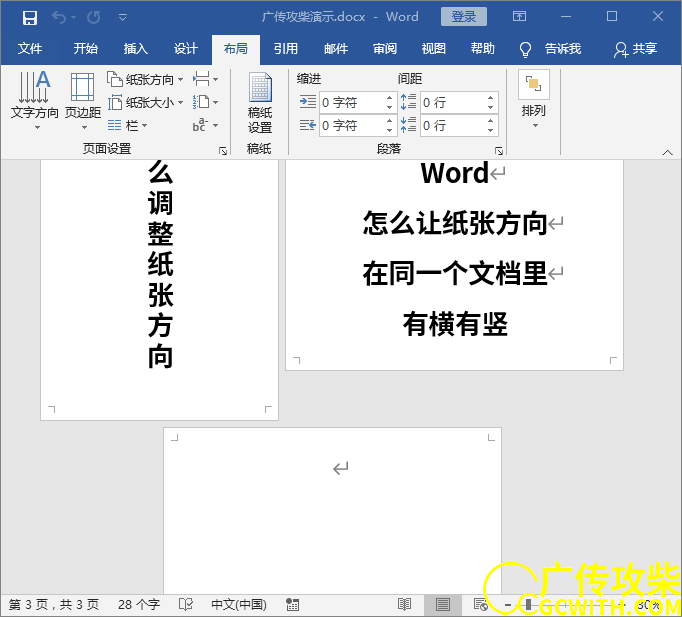Viewport: 682px width, 617px height.
Task: Click the right indent icon on second row
Action: click(308, 126)
